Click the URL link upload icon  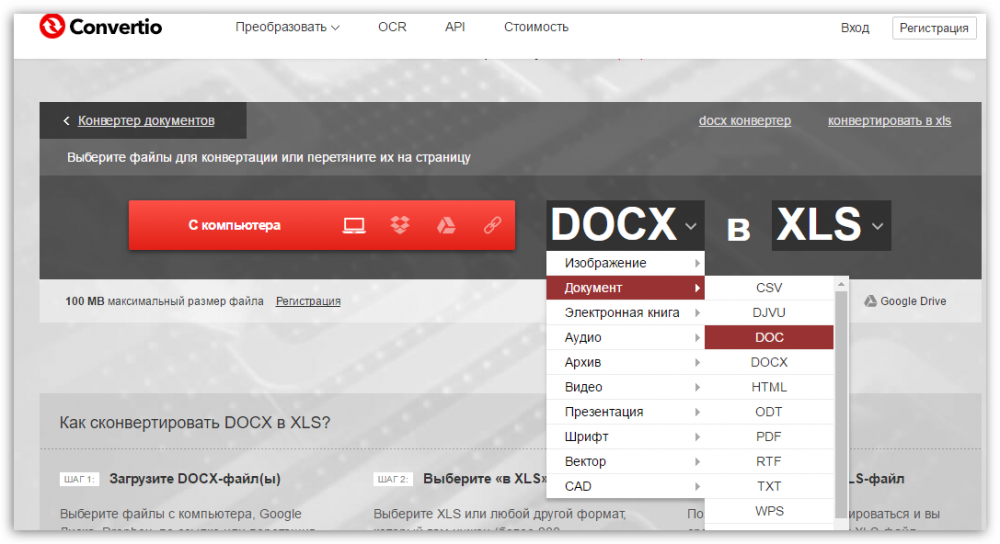491,226
